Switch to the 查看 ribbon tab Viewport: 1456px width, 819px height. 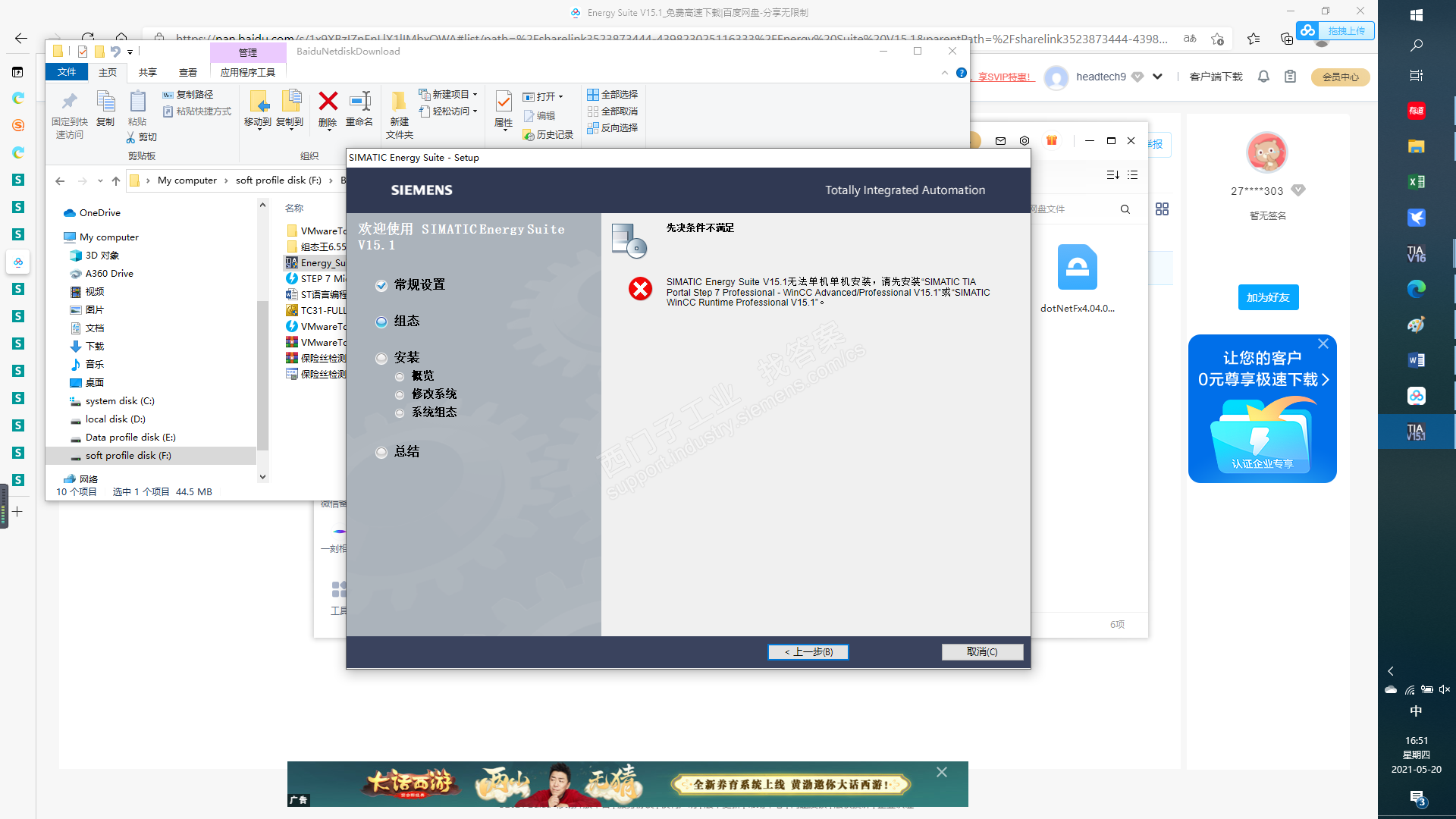187,72
